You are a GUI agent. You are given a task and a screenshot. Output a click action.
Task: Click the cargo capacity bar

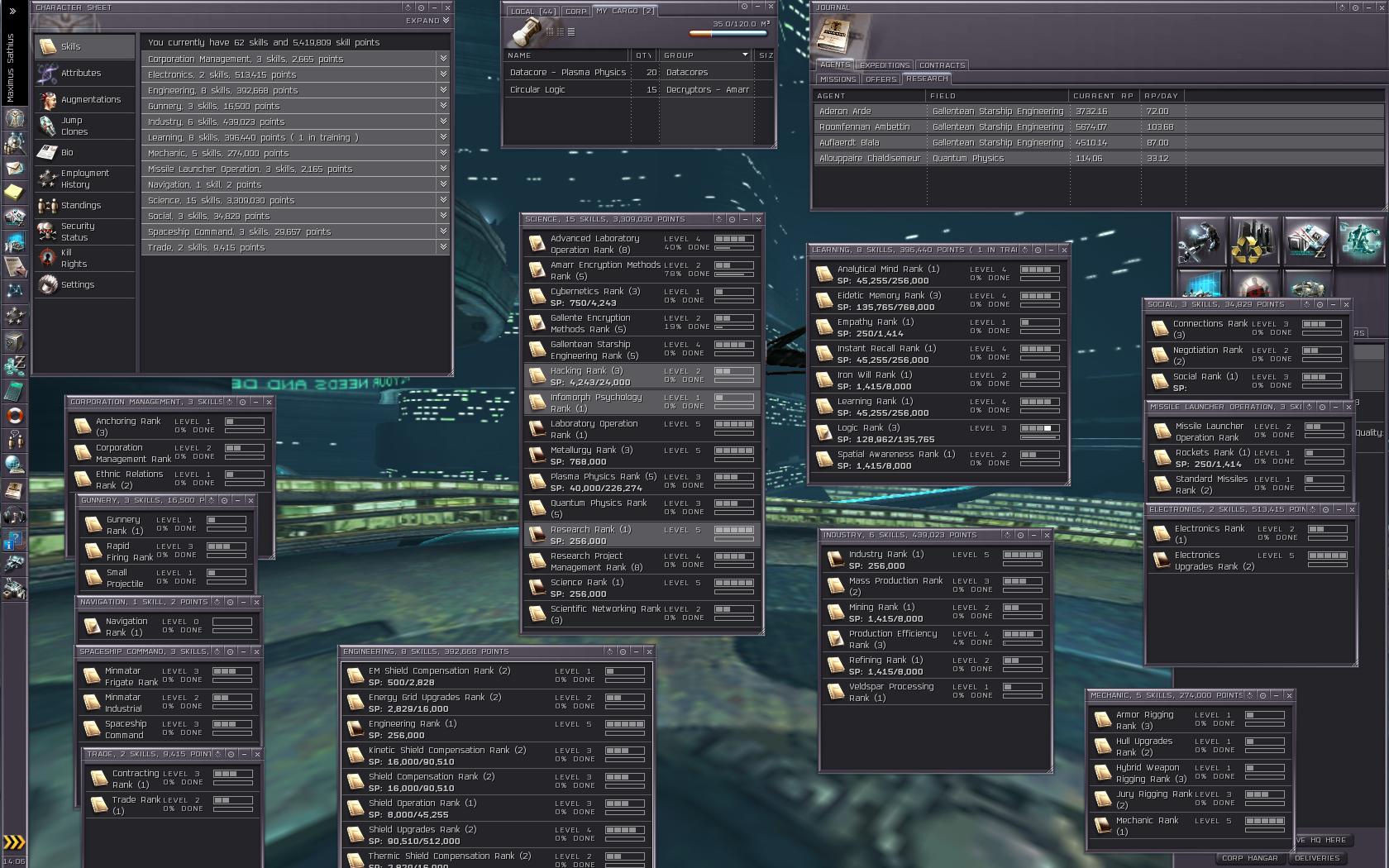(x=729, y=34)
